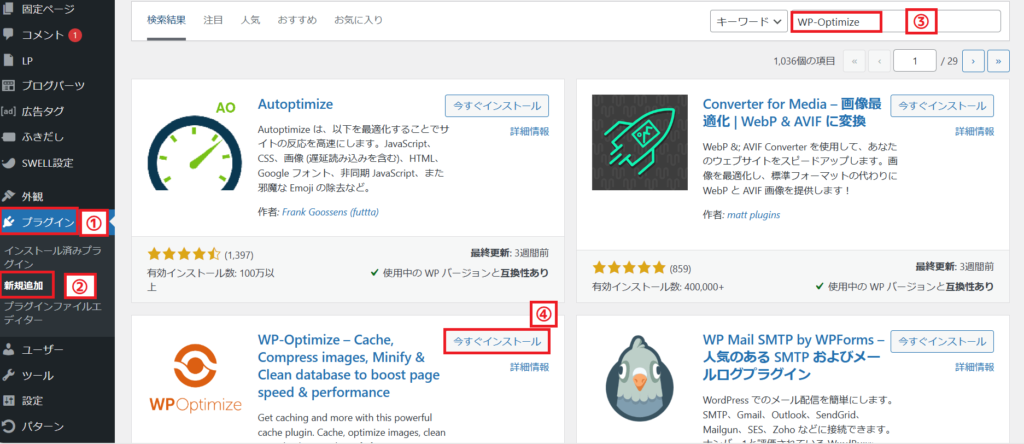Switch to the 検索結果 tab

click(167, 20)
